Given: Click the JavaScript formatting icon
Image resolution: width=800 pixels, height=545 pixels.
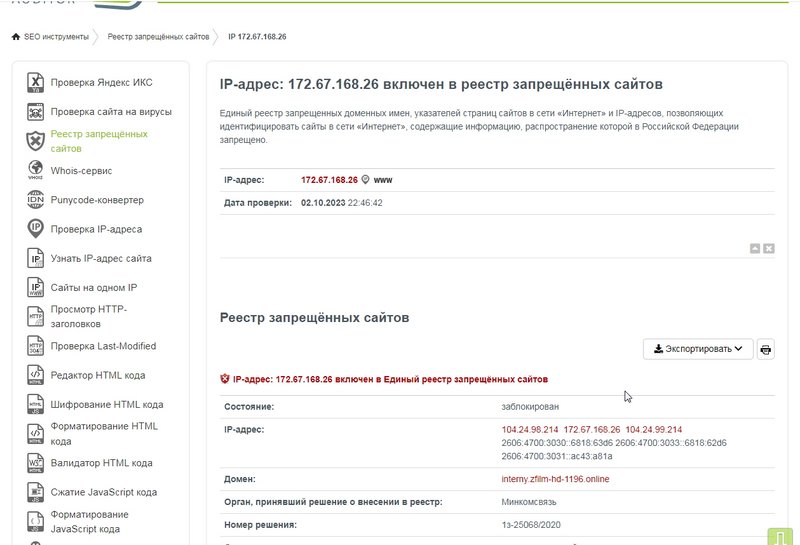Looking at the screenshot, I should tap(35, 522).
